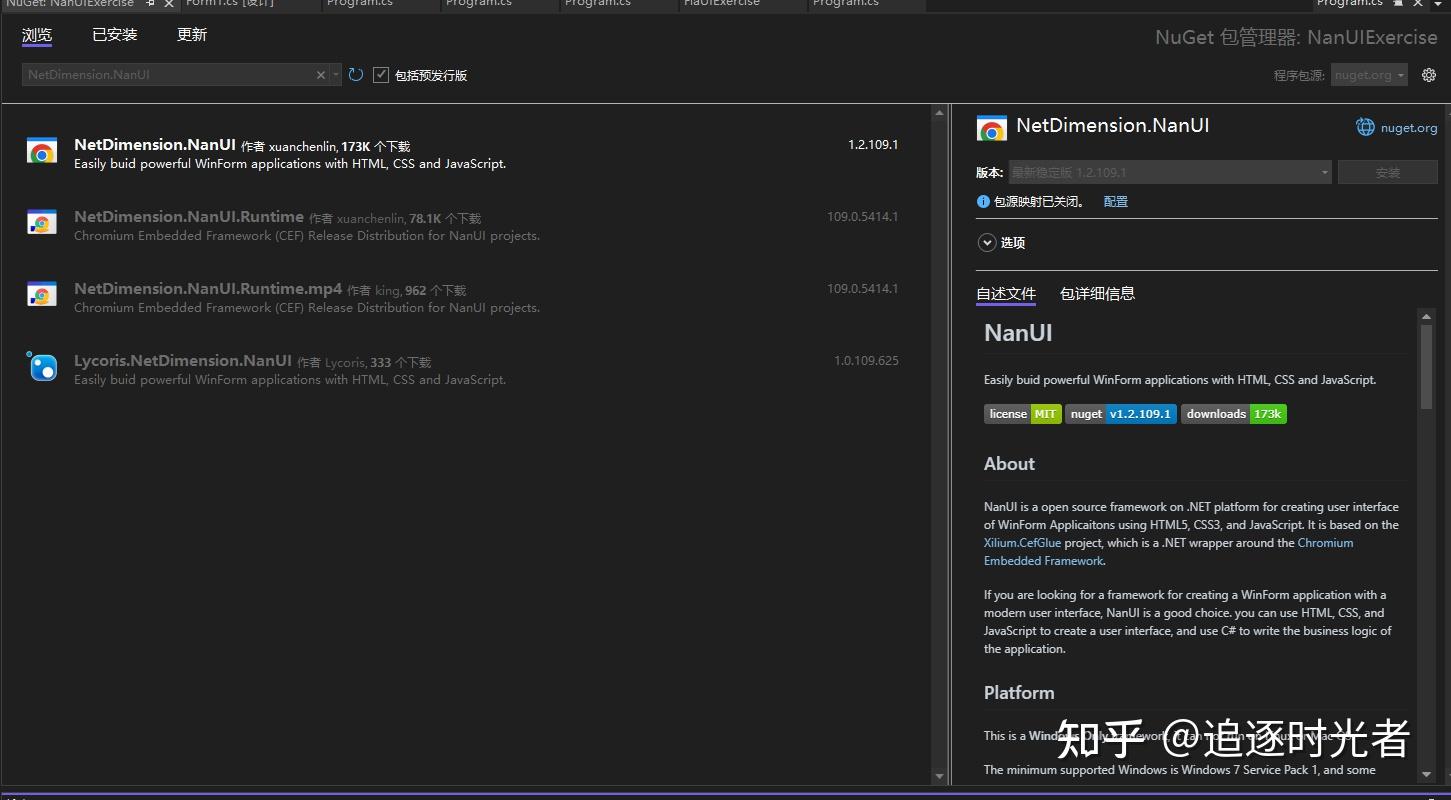
Task: Click the Chrome icon in the details header
Action: [x=992, y=128]
